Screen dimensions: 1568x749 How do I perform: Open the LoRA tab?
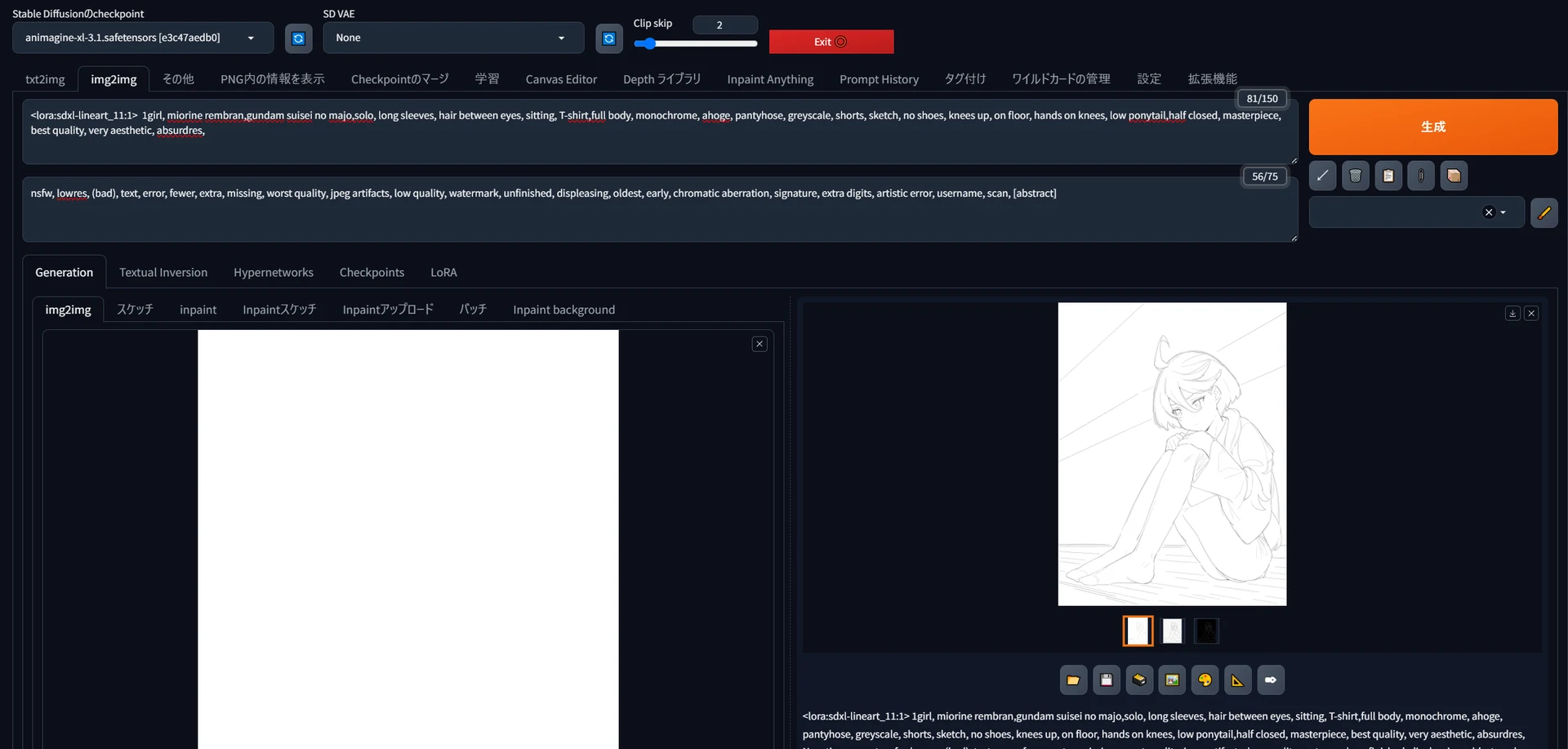pos(443,272)
